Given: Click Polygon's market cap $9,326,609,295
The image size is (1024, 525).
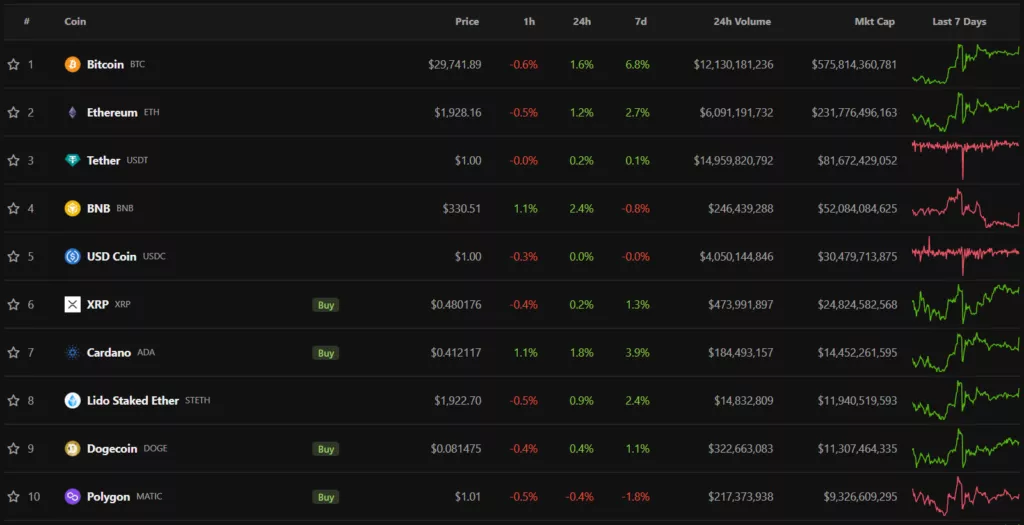Looking at the screenshot, I should pyautogui.click(x=860, y=496).
